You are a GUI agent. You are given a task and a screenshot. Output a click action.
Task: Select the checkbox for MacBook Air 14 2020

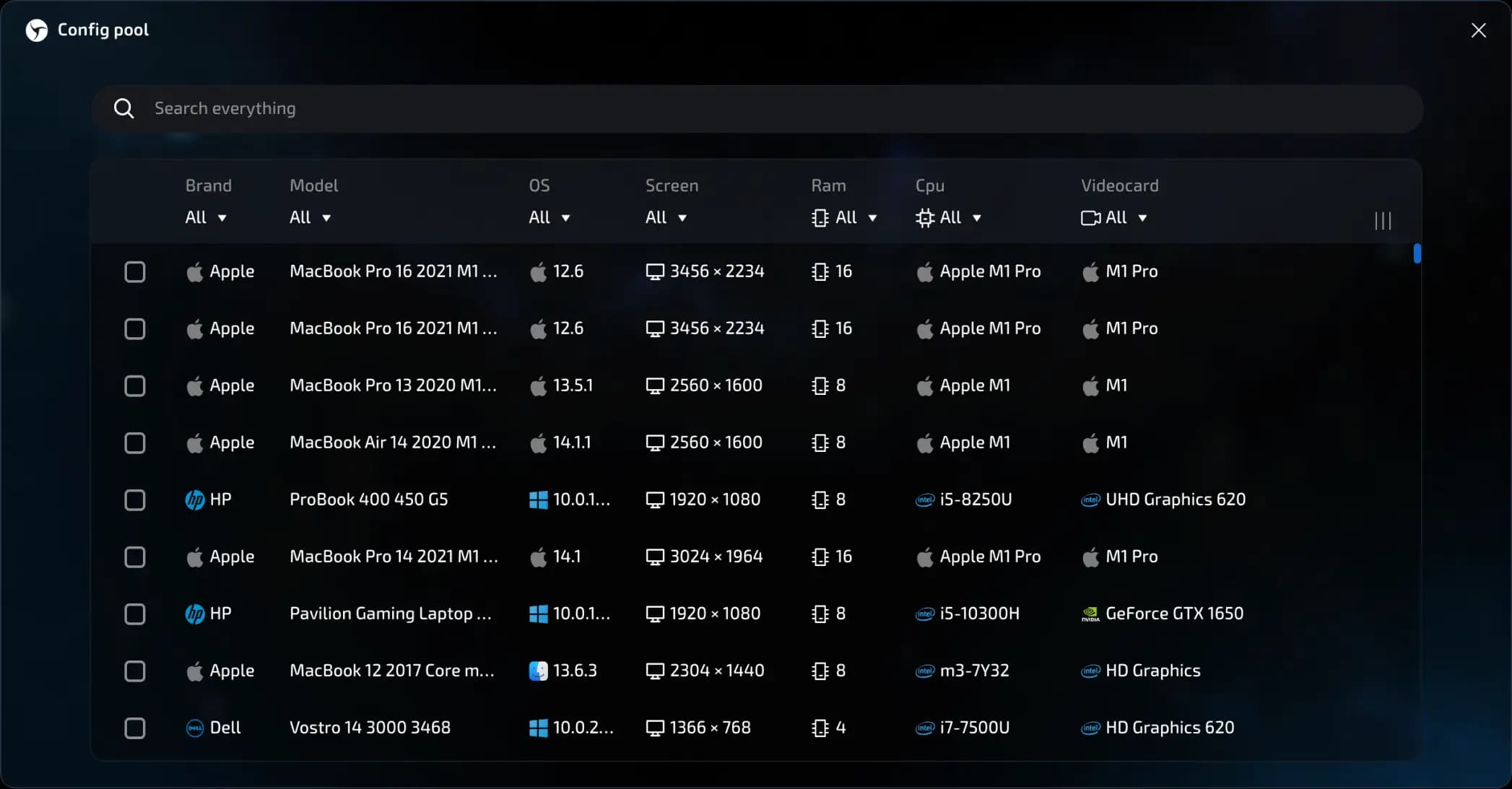click(x=135, y=443)
